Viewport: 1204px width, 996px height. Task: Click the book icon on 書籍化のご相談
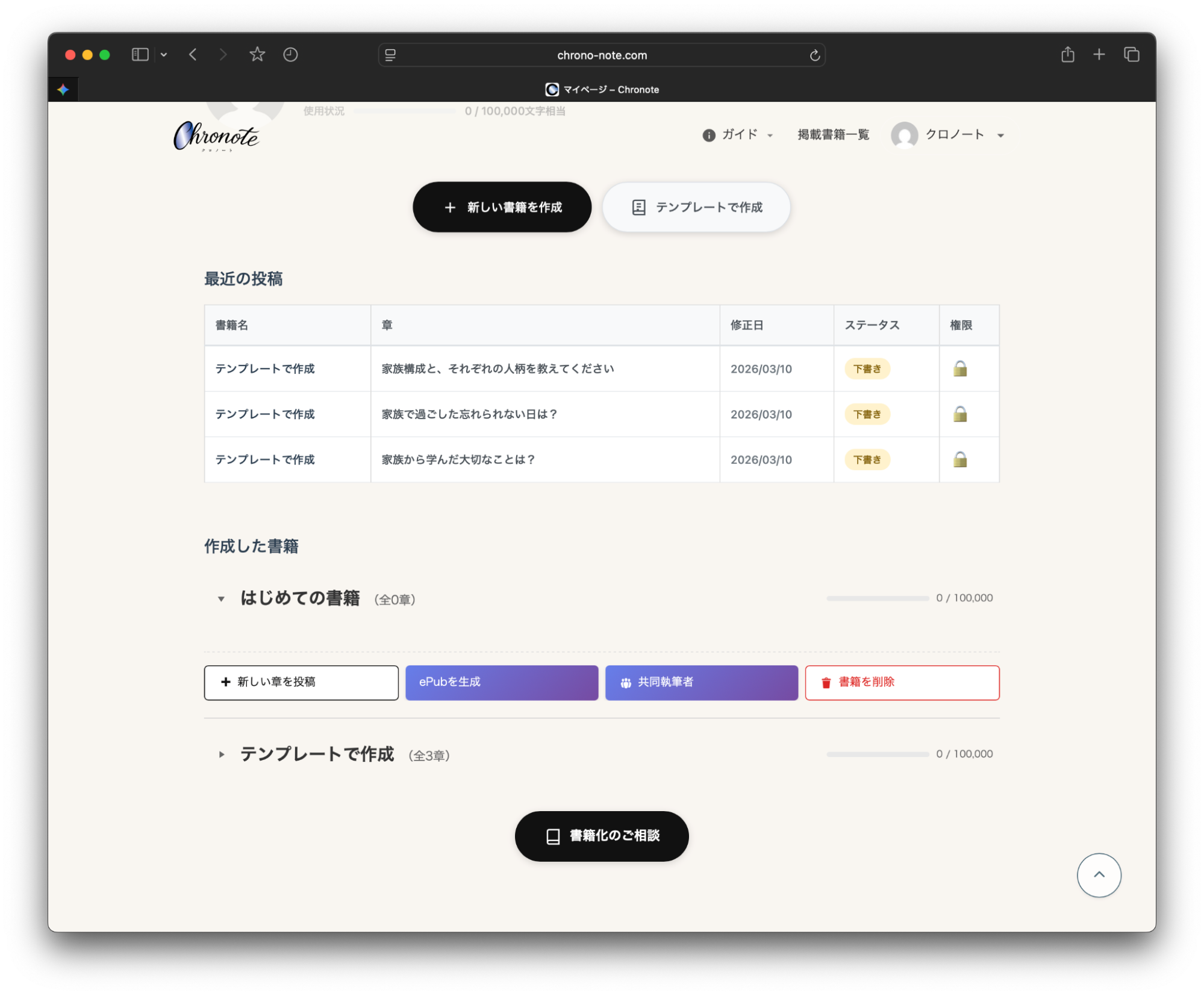(552, 836)
